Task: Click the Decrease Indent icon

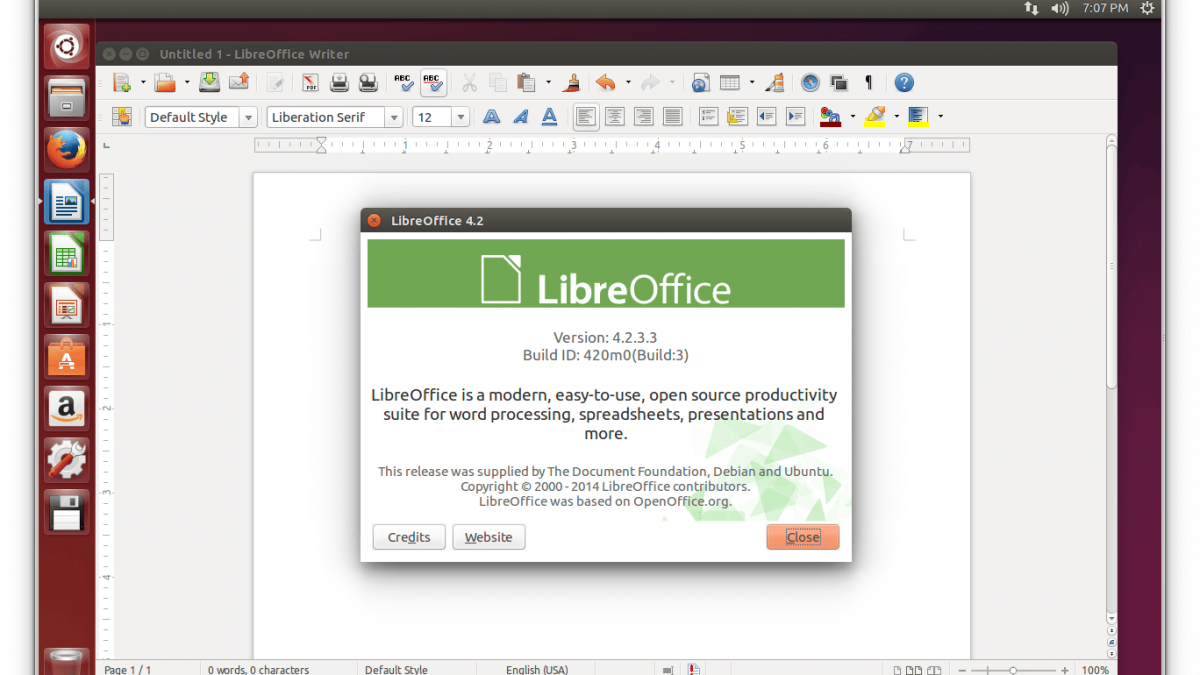Action: tap(767, 117)
